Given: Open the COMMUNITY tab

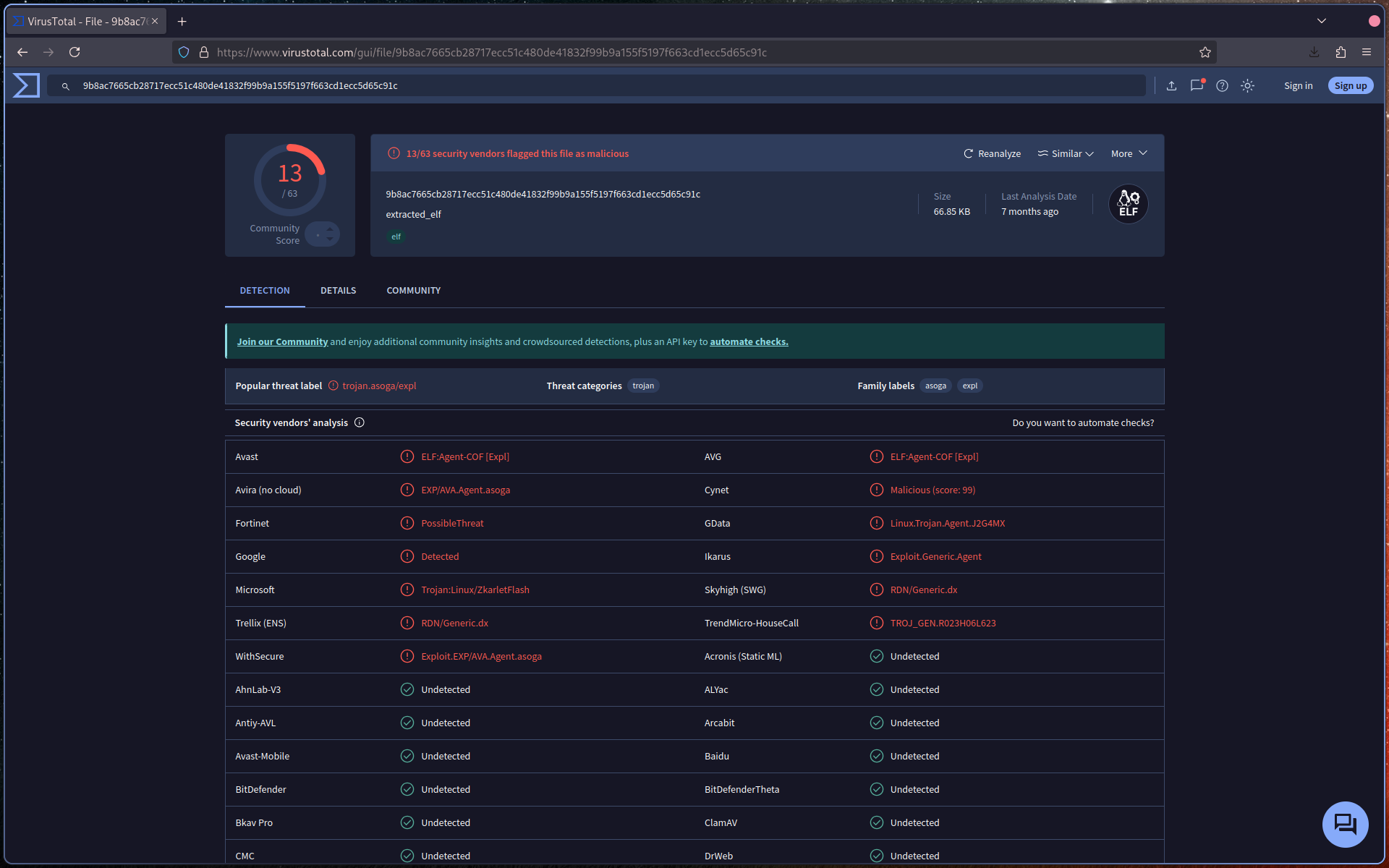Looking at the screenshot, I should (414, 290).
